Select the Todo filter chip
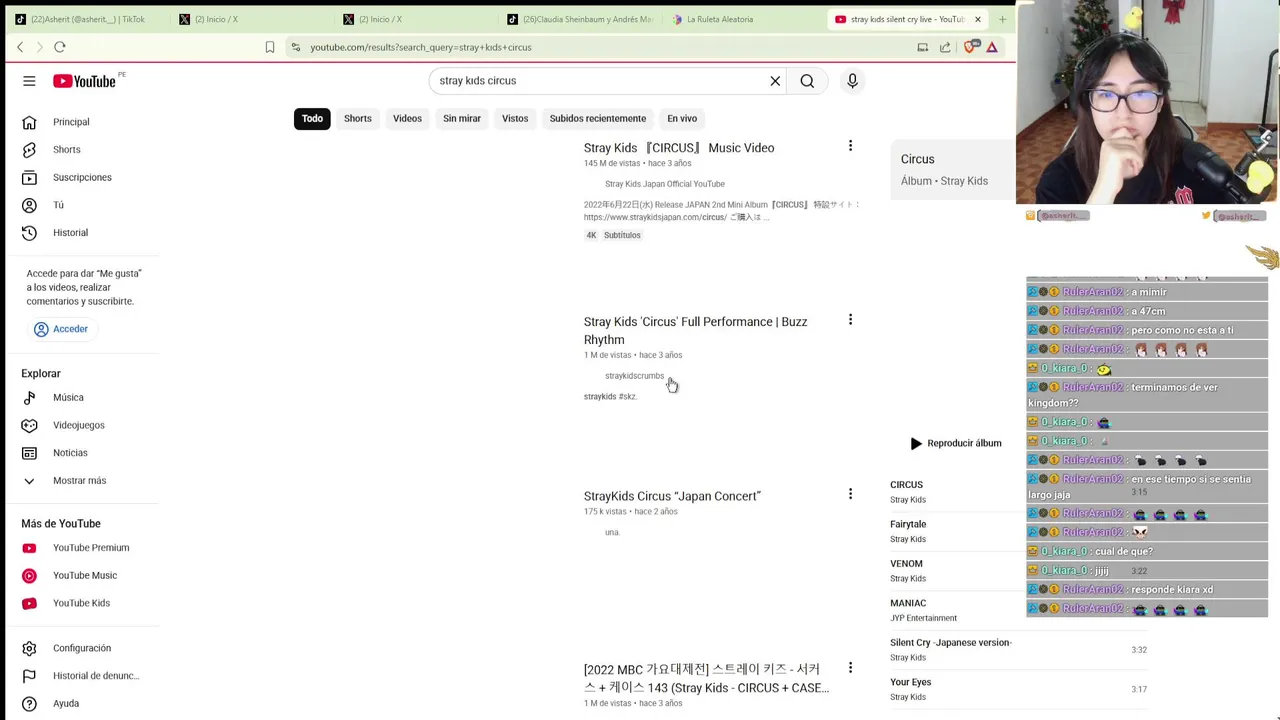Image resolution: width=1280 pixels, height=720 pixels. coord(312,118)
